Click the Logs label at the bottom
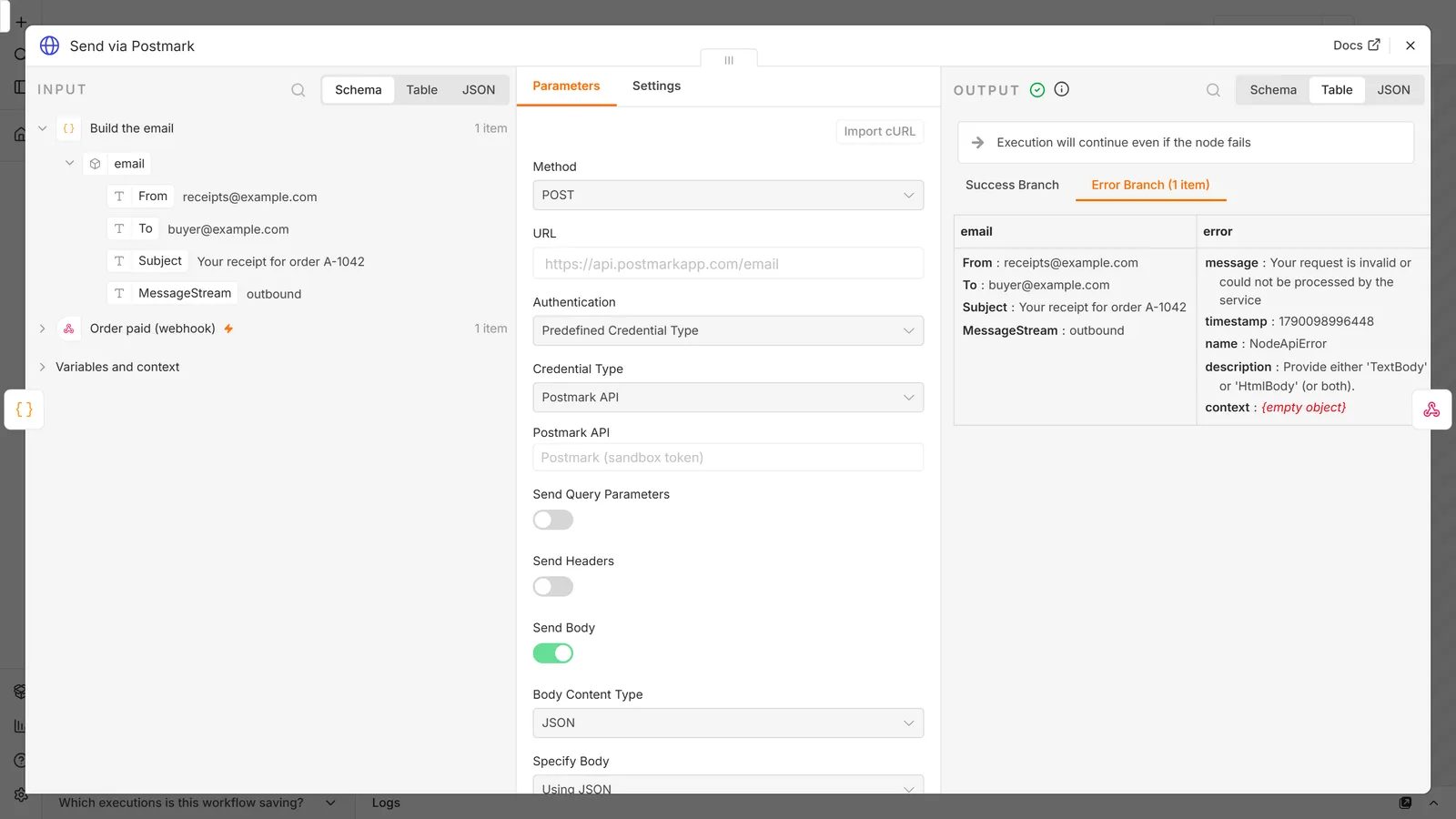 [386, 803]
